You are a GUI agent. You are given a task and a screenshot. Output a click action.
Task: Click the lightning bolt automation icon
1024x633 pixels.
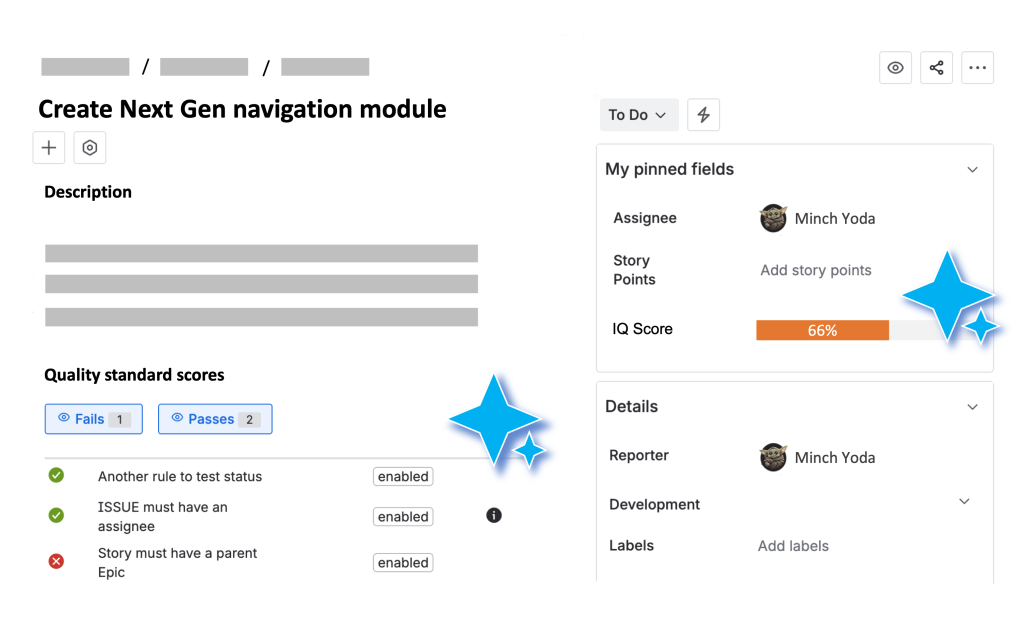click(703, 115)
